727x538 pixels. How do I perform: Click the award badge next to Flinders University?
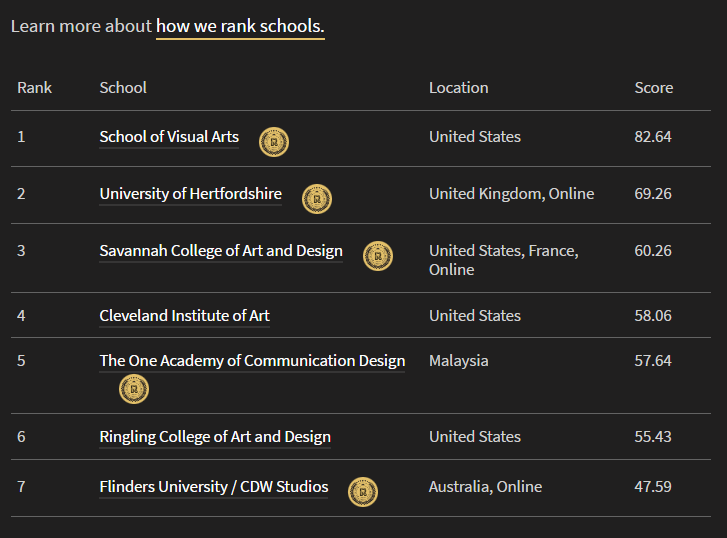[x=363, y=492]
